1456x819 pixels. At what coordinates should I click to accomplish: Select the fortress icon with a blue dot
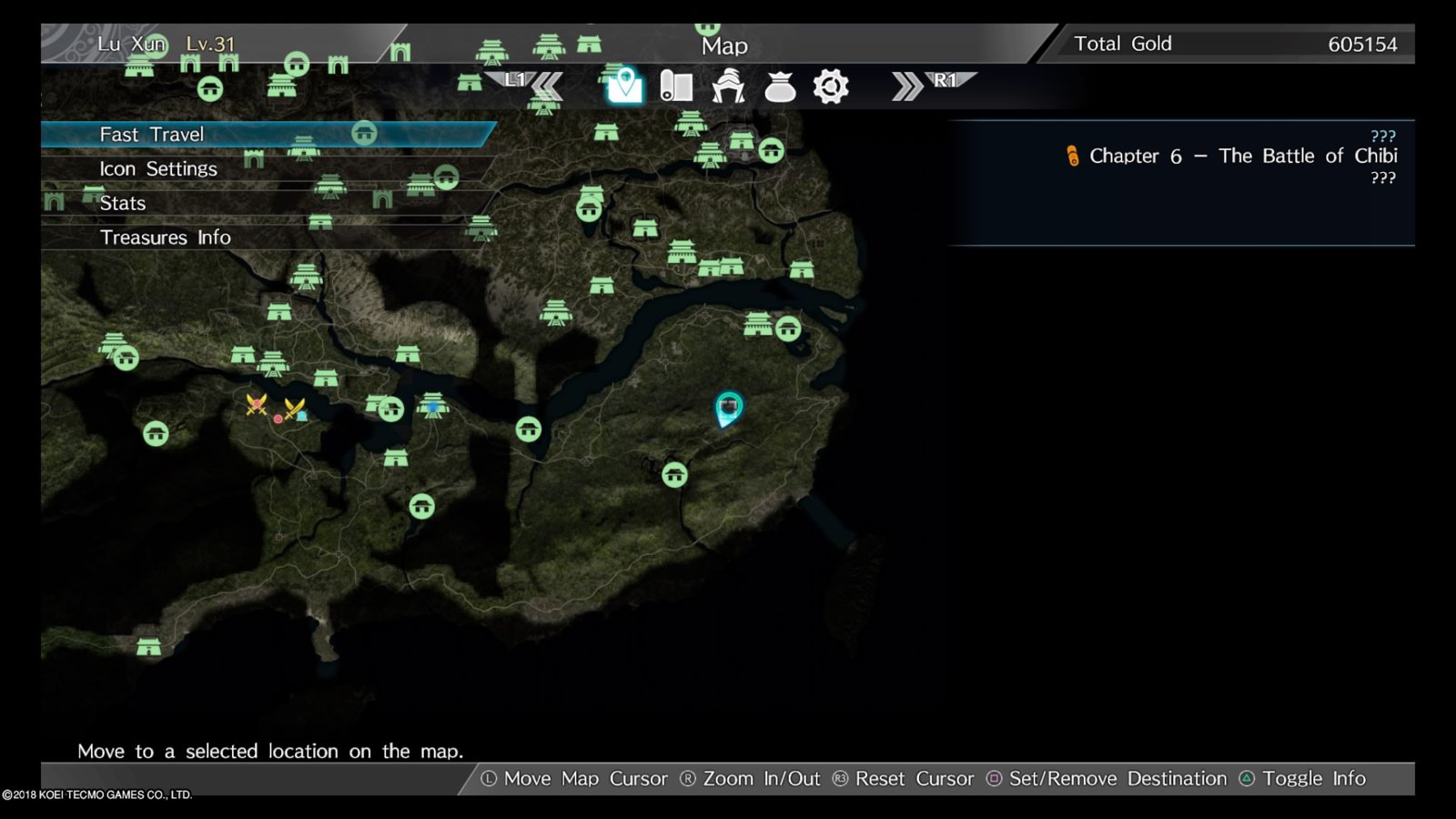coord(432,405)
